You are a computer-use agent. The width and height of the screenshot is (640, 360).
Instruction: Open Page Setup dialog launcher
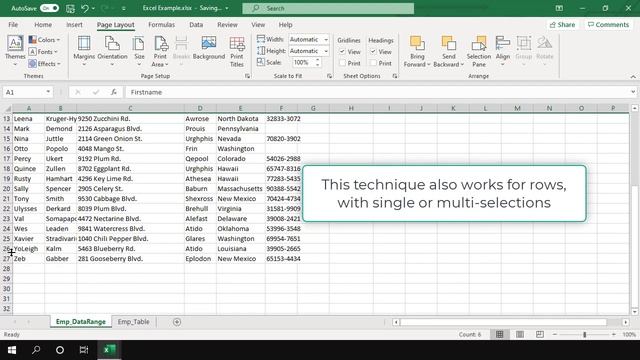[247, 76]
